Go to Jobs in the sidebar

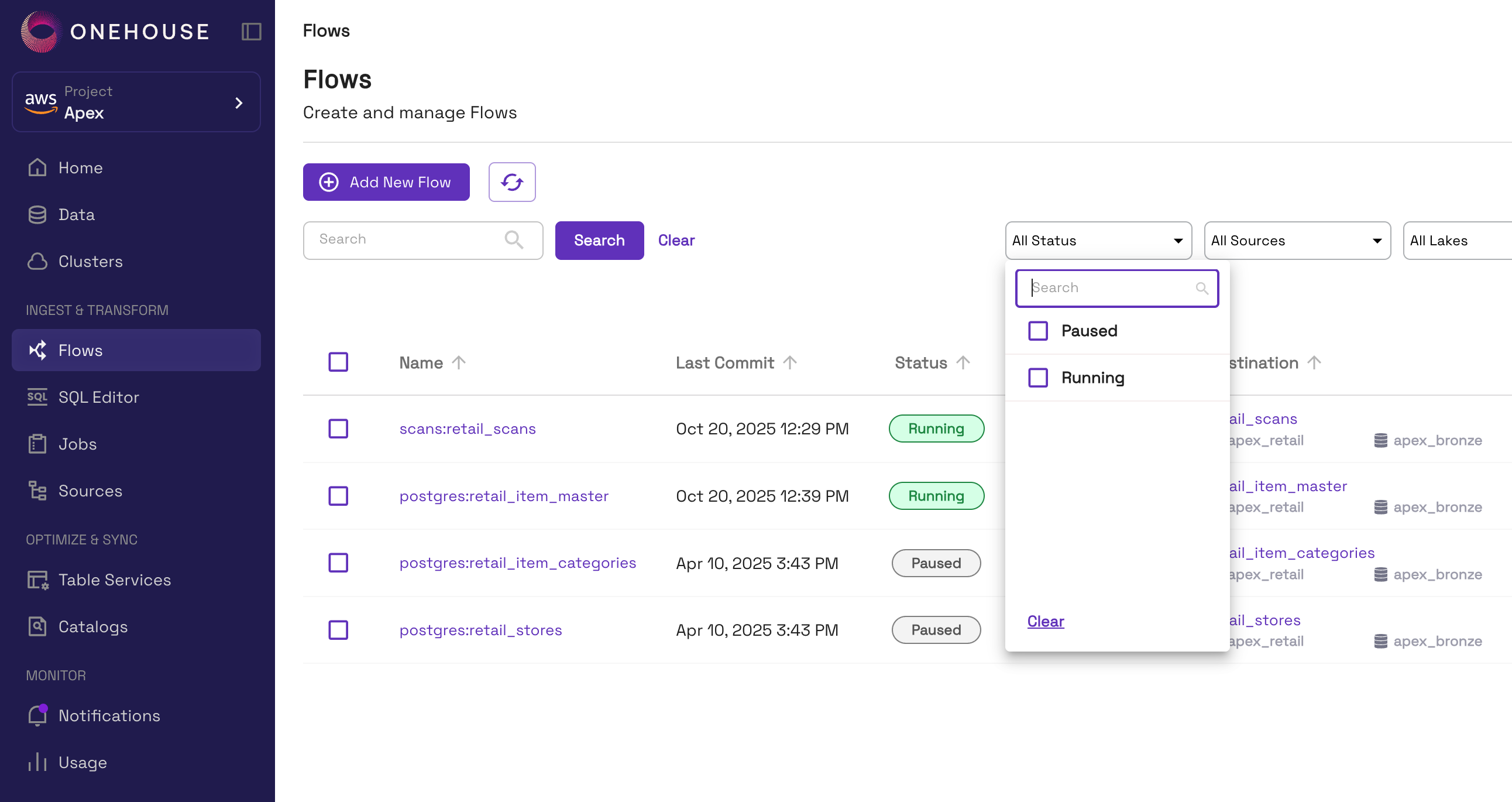[77, 444]
